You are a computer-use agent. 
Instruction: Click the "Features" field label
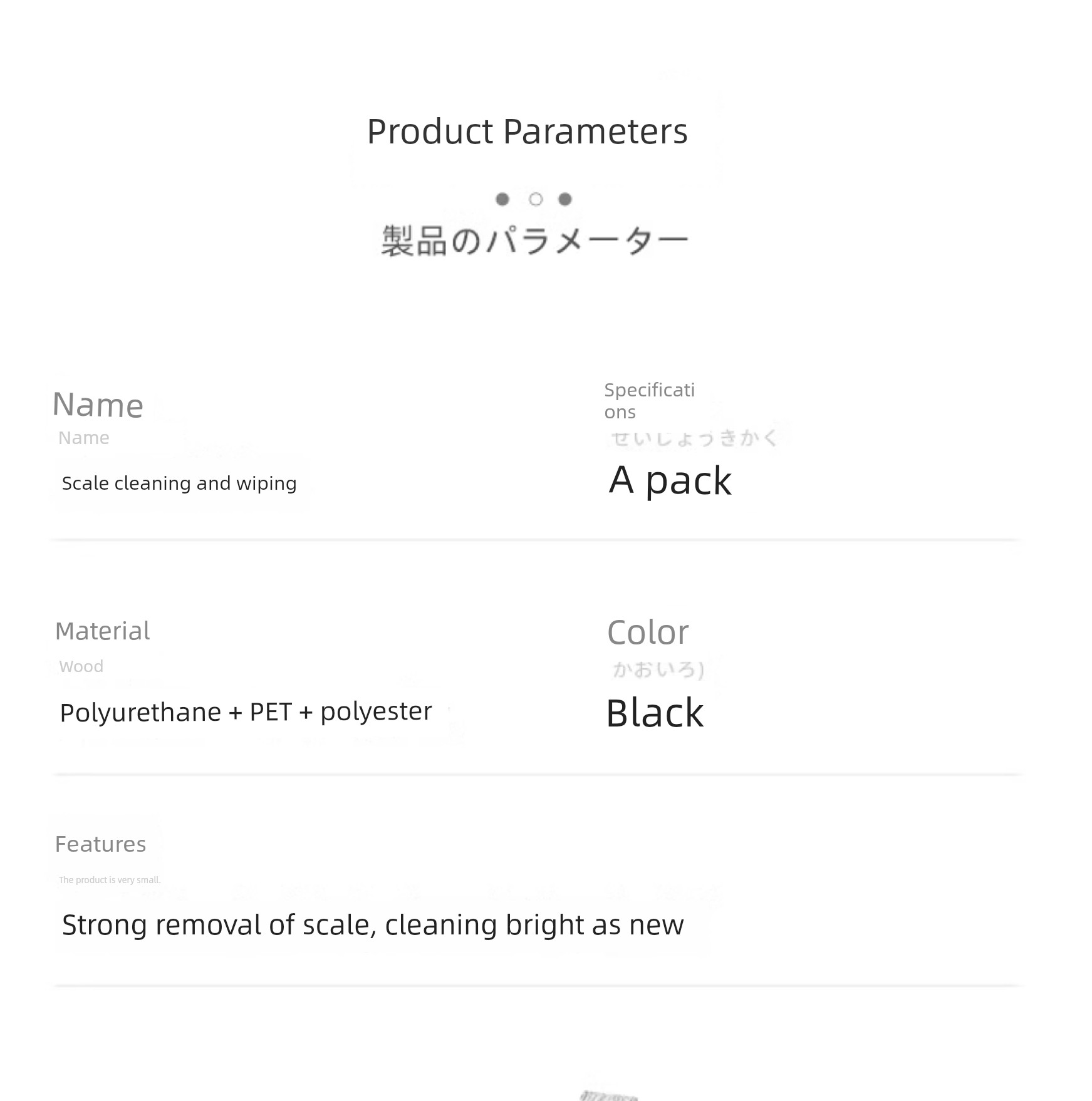[100, 844]
